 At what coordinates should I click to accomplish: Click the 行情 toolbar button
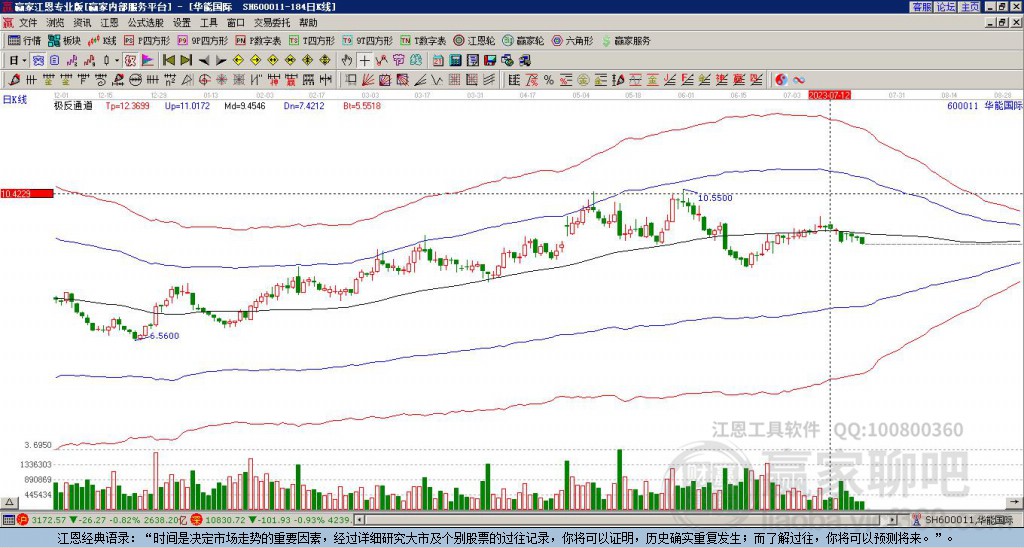tap(24, 40)
